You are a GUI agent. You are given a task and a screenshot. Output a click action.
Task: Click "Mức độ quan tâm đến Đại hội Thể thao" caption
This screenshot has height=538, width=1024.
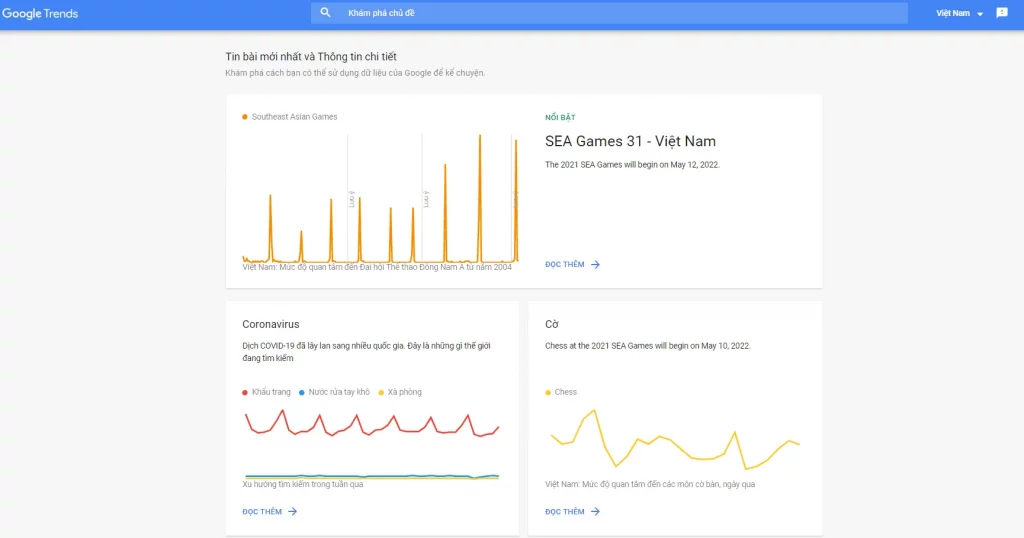[x=377, y=267]
